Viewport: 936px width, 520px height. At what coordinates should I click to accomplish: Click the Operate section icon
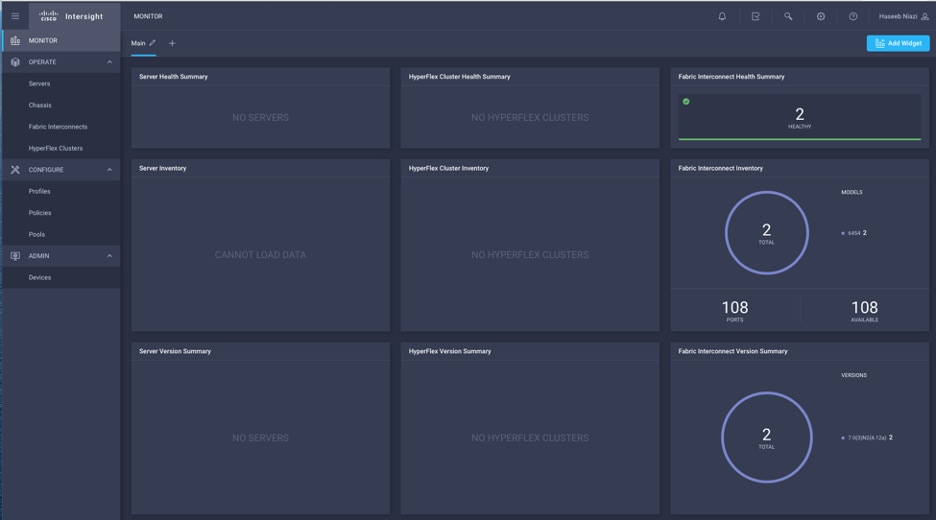coord(16,62)
